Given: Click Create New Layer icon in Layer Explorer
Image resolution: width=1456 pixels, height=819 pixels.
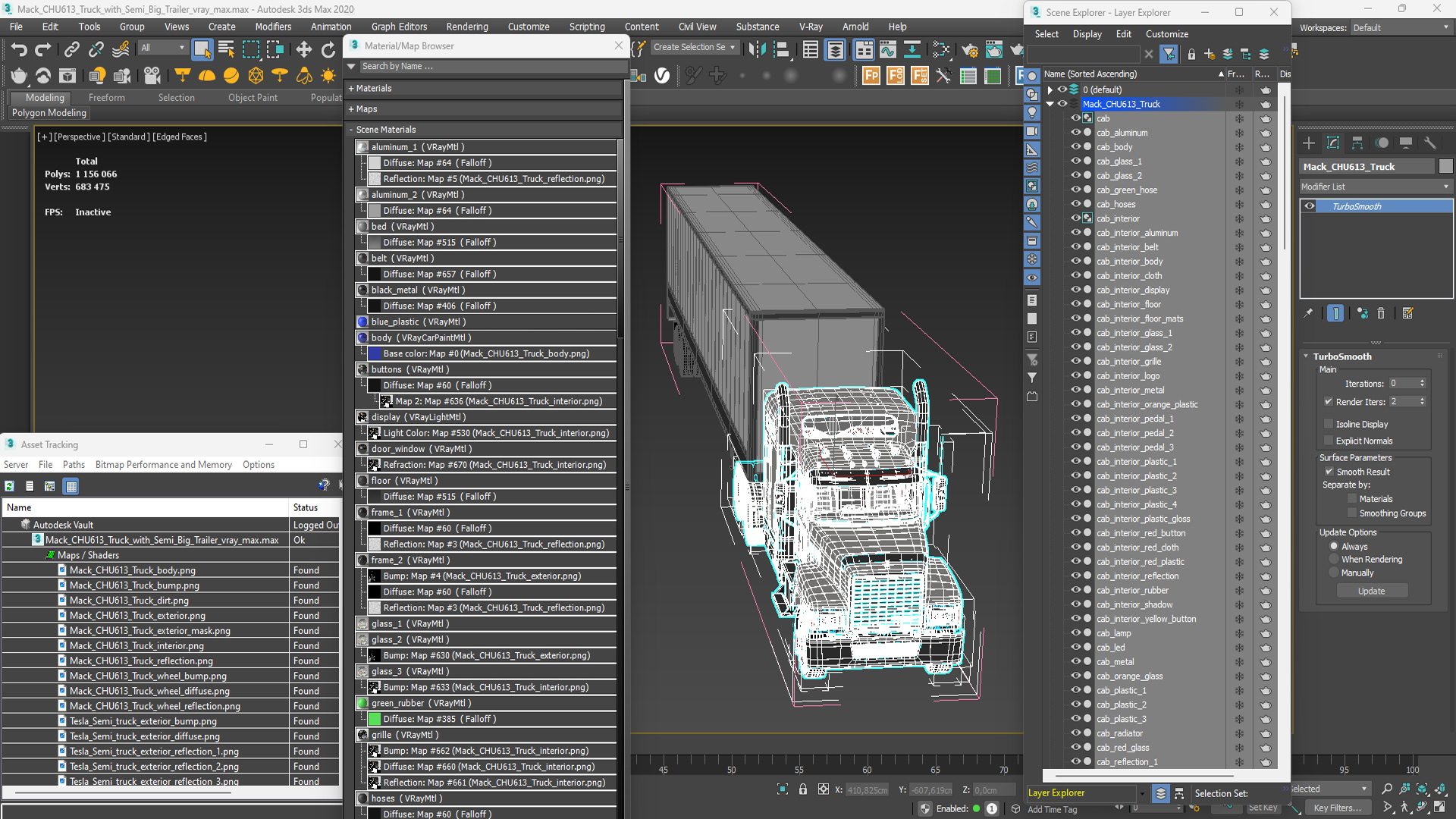Looking at the screenshot, I should pyautogui.click(x=1209, y=55).
